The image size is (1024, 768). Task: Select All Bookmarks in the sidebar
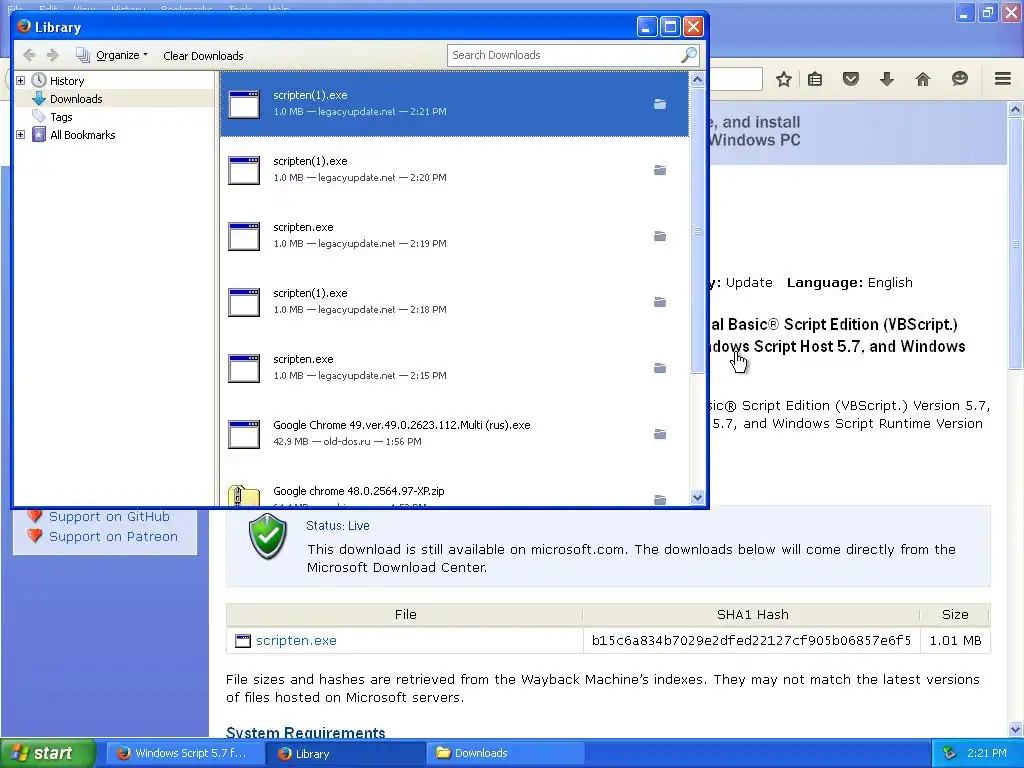82,135
